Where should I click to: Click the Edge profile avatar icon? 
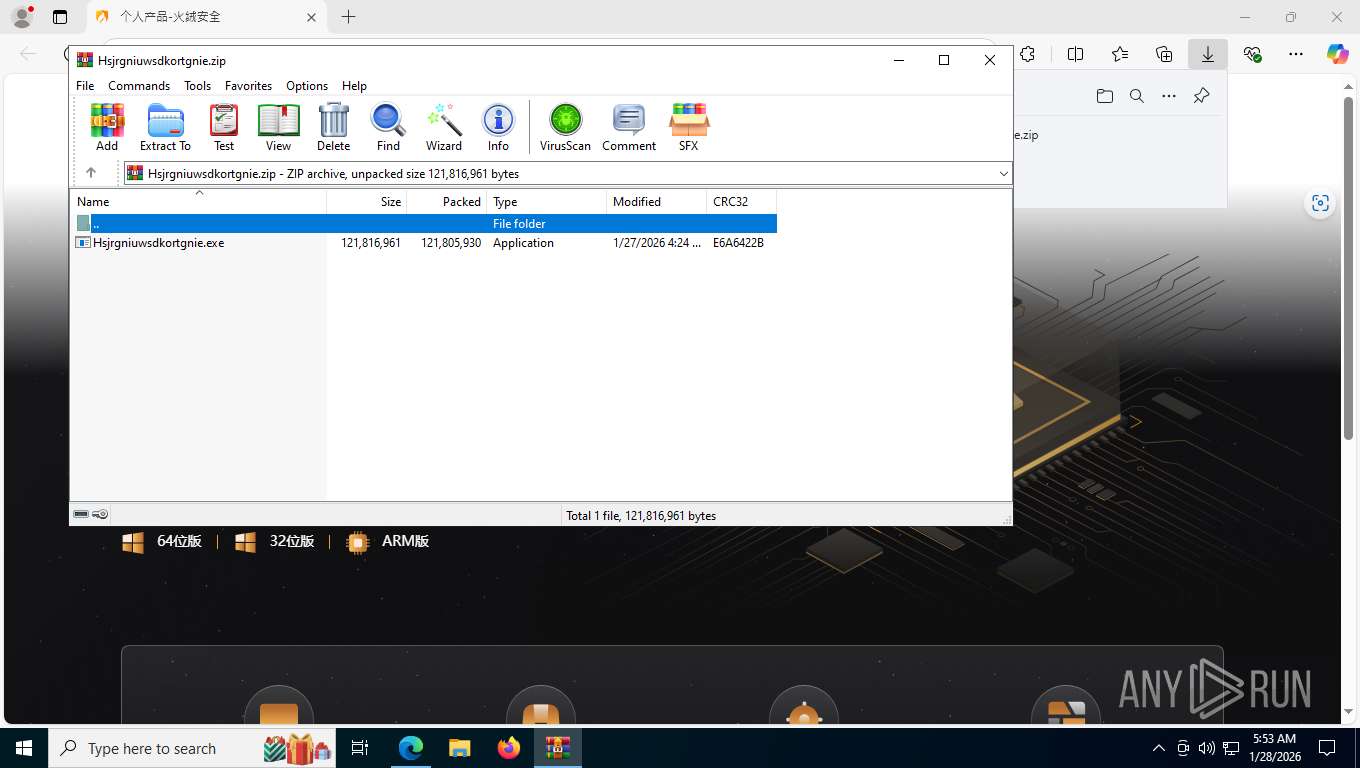tap(22, 16)
